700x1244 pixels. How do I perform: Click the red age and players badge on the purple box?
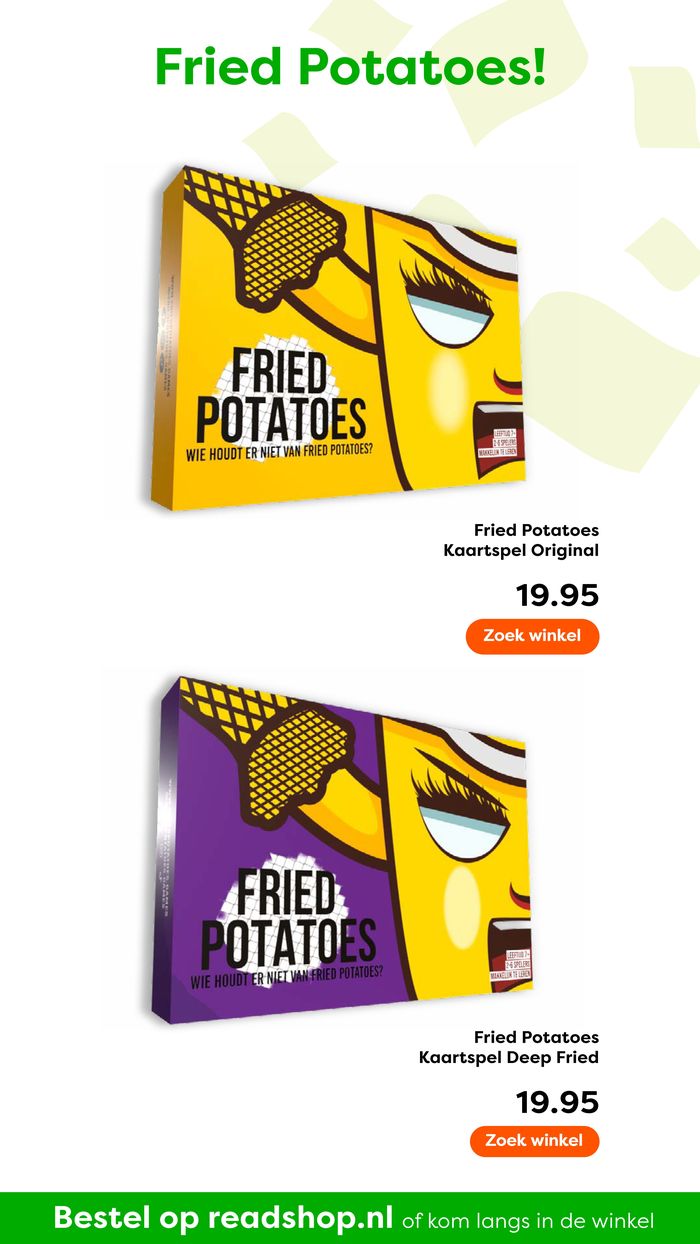[x=509, y=963]
